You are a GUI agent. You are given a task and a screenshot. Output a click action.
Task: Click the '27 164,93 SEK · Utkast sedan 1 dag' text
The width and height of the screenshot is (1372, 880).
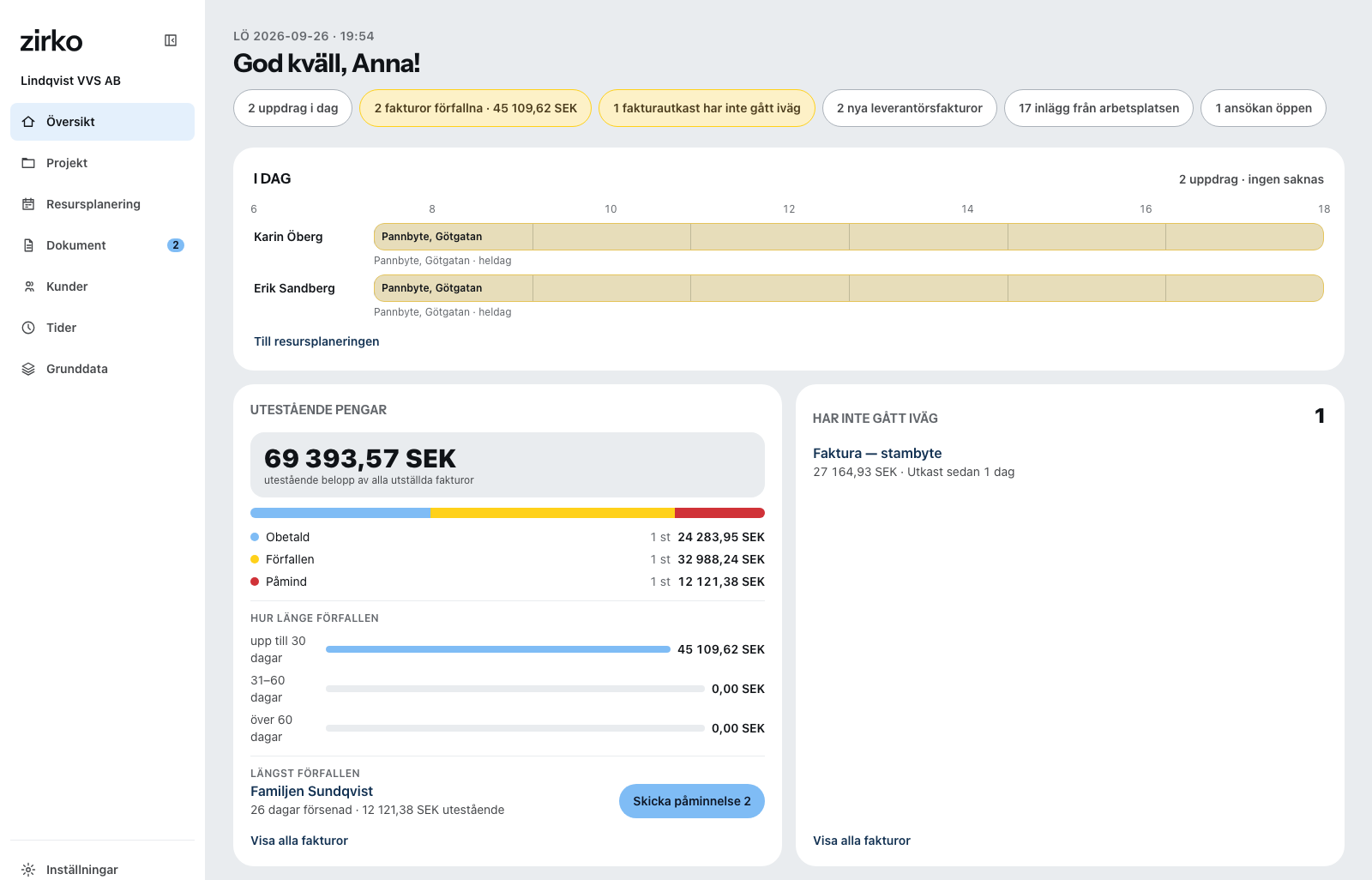tap(914, 472)
